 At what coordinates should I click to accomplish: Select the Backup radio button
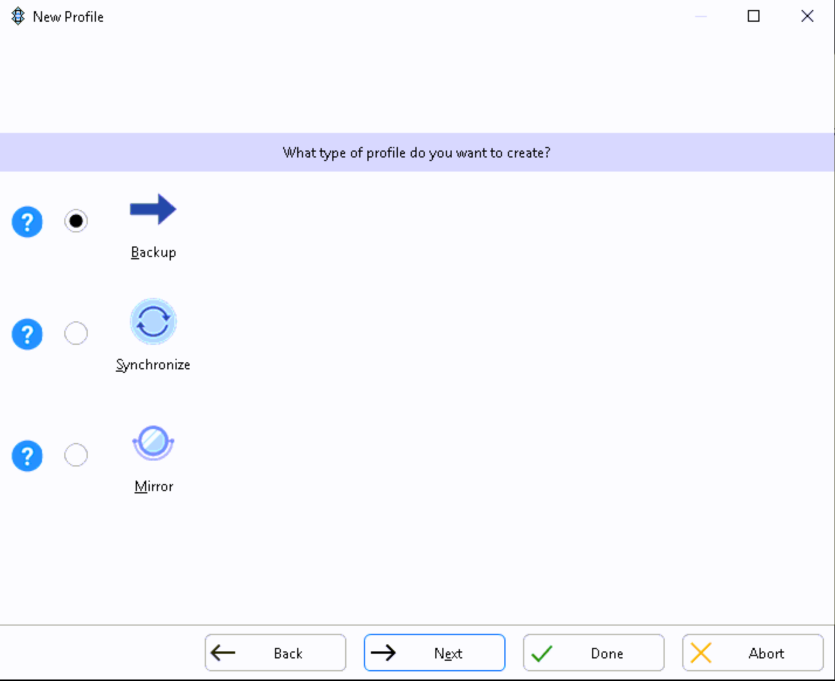click(x=76, y=221)
